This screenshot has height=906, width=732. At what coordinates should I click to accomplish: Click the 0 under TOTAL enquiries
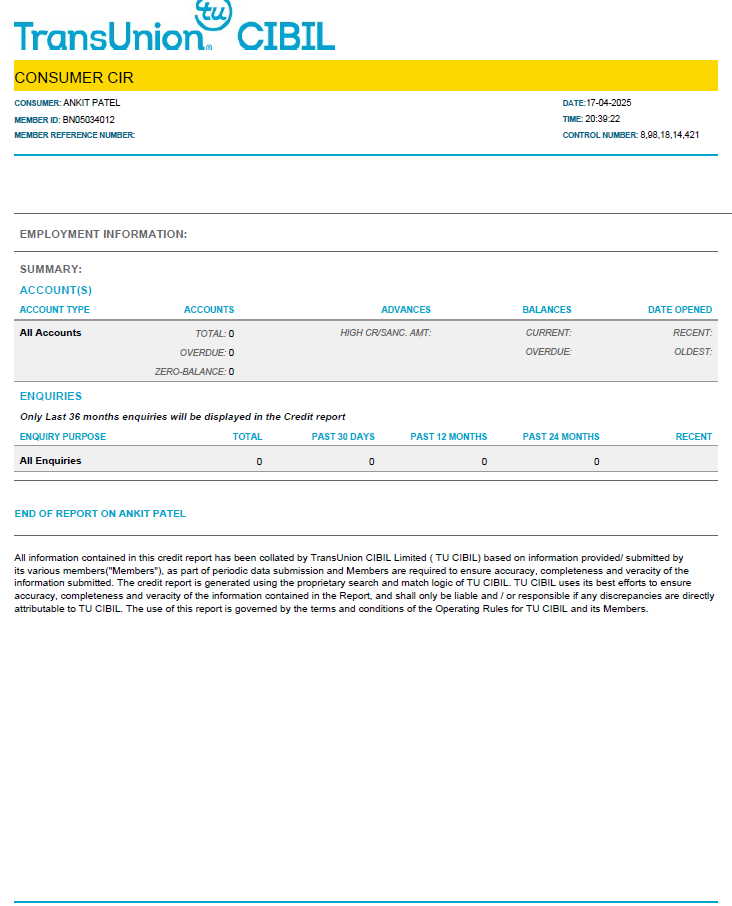[259, 462]
